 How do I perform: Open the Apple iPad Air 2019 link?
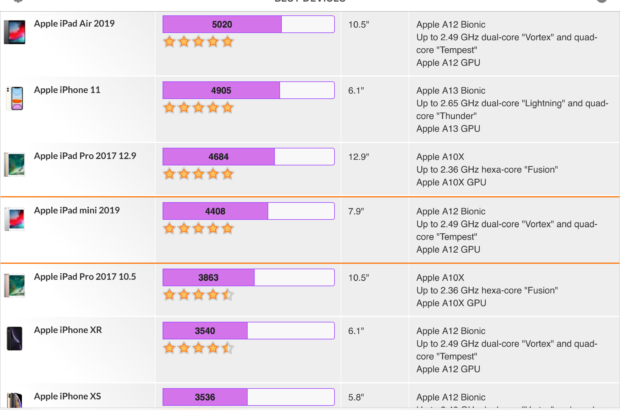pyautogui.click(x=76, y=23)
